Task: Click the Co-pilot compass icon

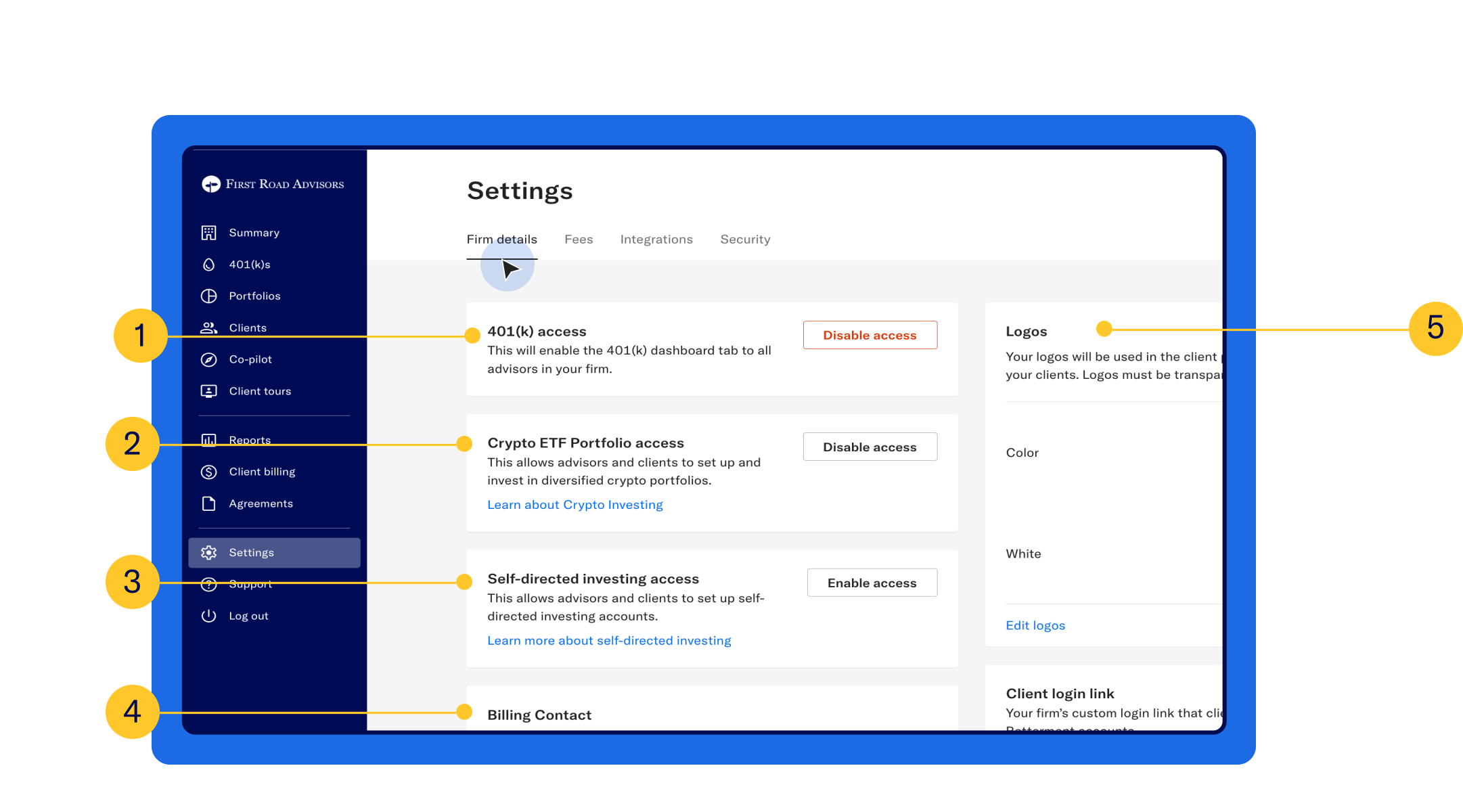Action: 209,360
